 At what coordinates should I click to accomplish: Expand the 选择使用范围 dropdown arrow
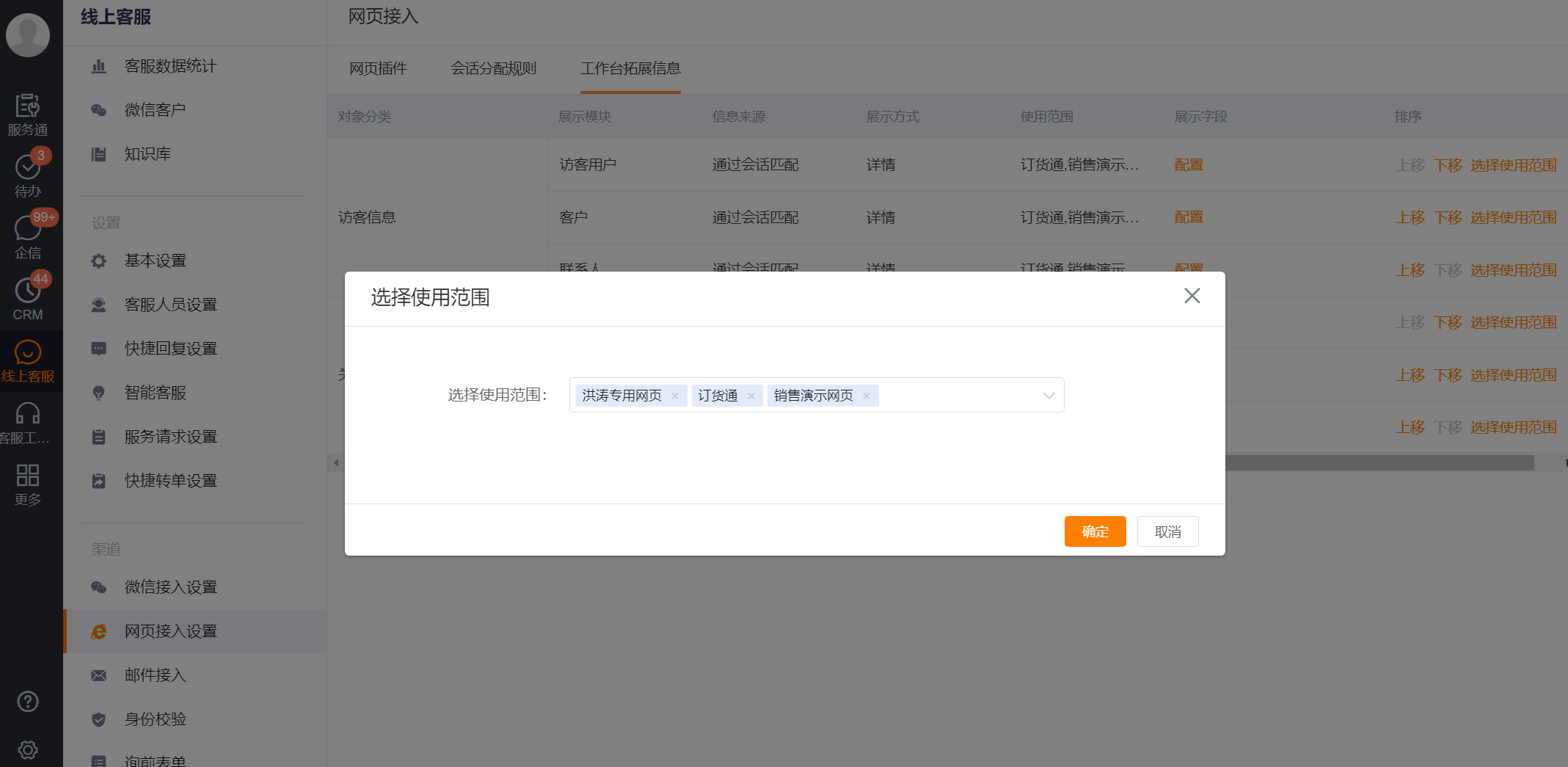point(1049,396)
